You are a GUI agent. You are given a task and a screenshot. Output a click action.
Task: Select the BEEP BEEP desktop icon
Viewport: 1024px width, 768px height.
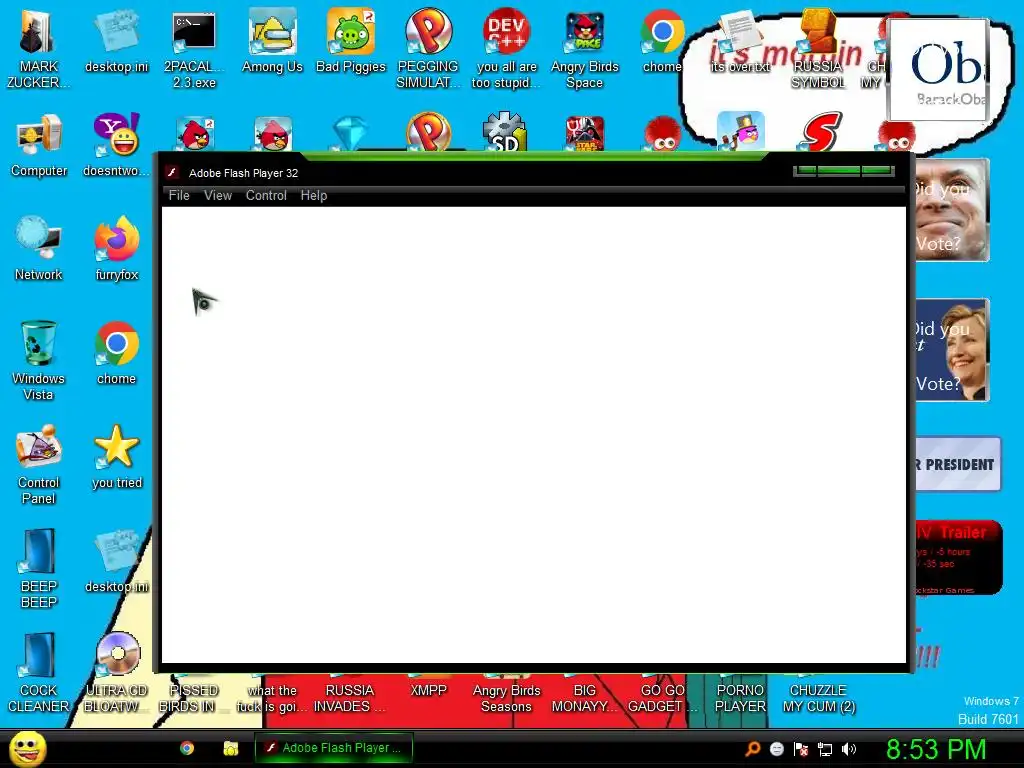pos(39,568)
